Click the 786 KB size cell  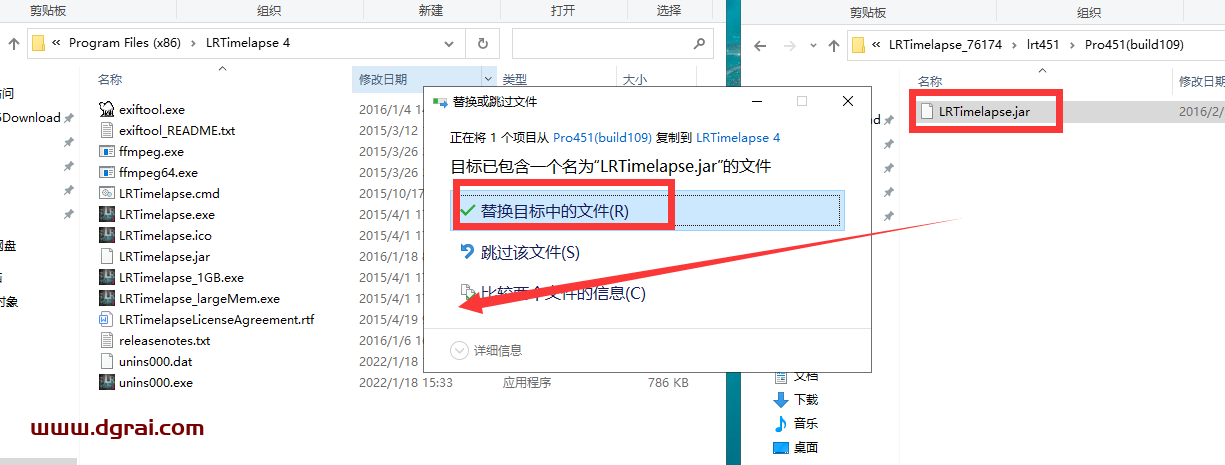tap(668, 382)
